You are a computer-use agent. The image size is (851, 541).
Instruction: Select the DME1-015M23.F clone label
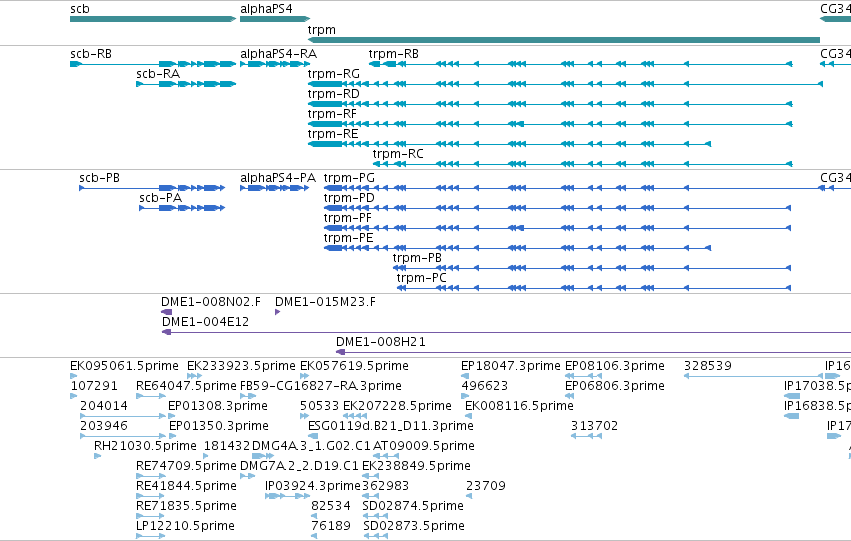pyautogui.click(x=325, y=302)
